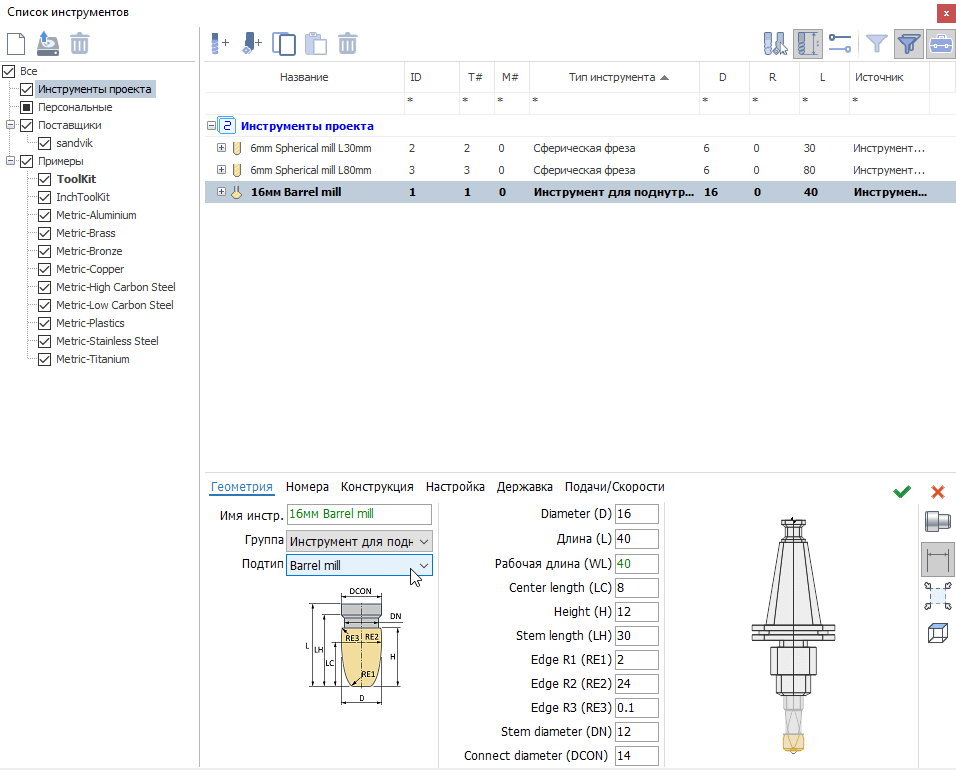The height and width of the screenshot is (770, 956).
Task: Toggle the dimension lines preview icon
Action: point(937,559)
